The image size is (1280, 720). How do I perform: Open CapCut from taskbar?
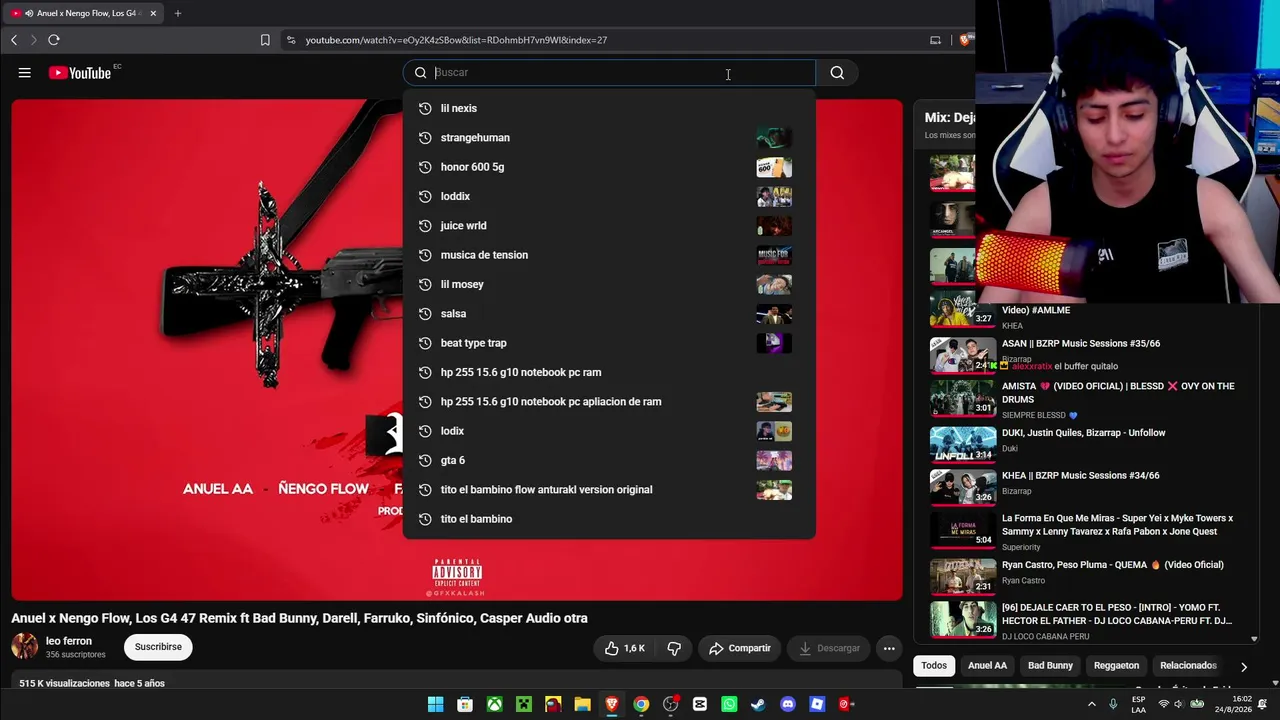(x=700, y=704)
